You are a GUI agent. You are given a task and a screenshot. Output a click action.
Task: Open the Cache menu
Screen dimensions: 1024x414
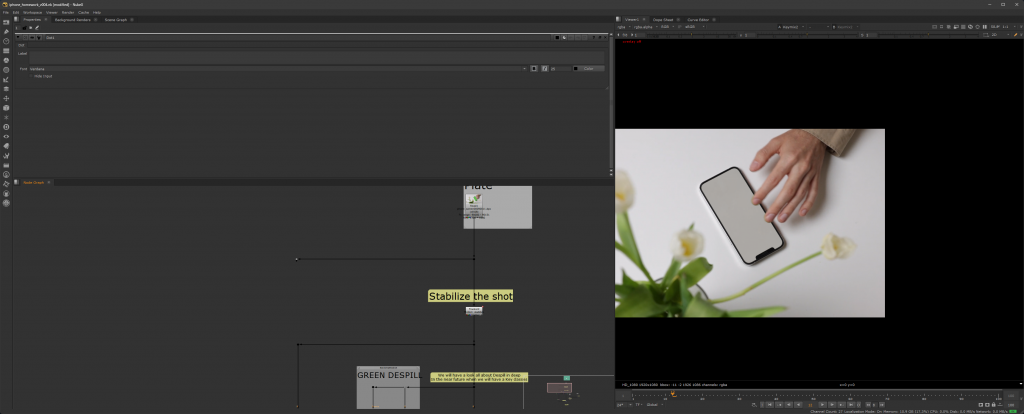tap(84, 12)
